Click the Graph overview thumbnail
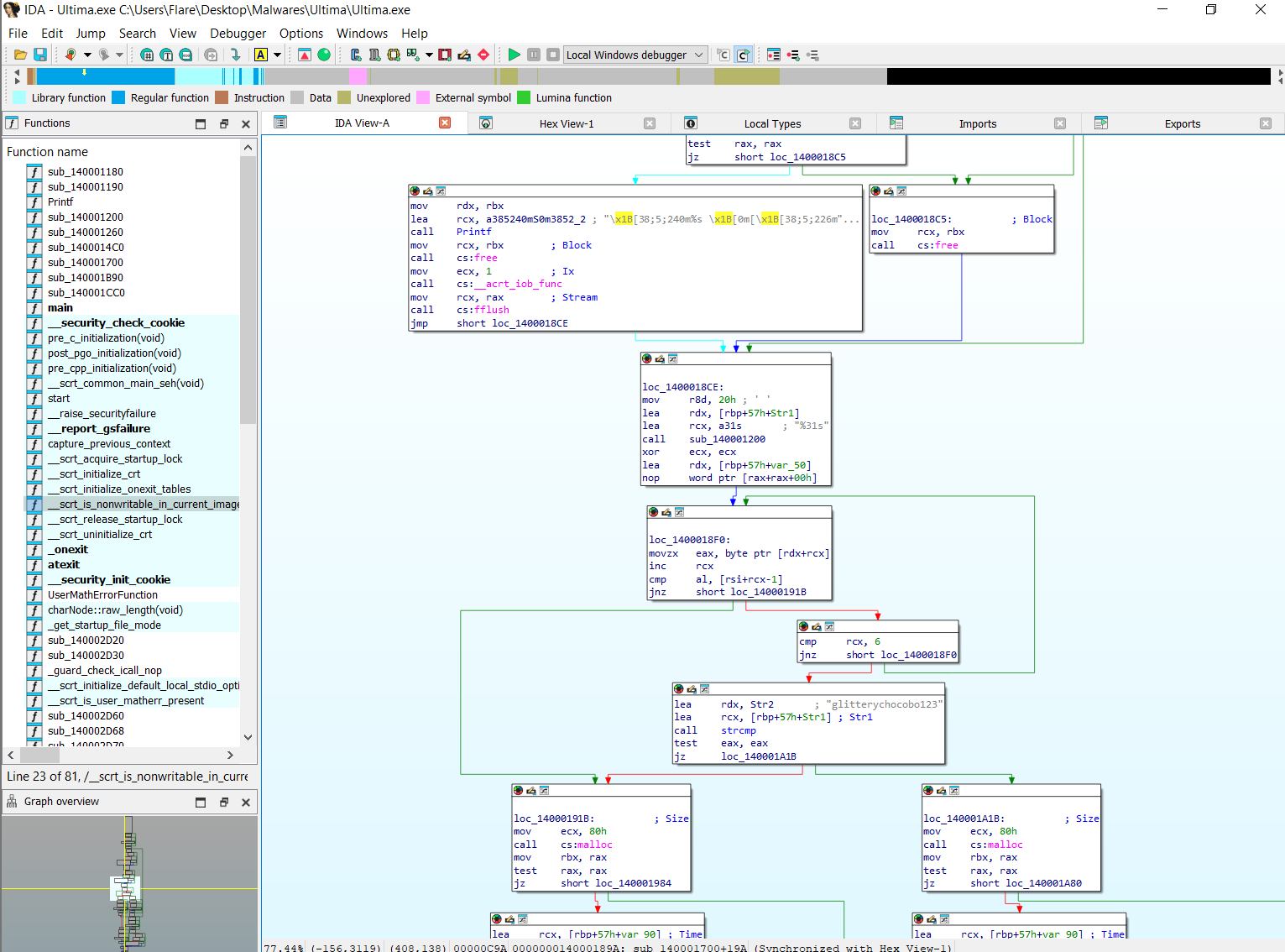1285x952 pixels. pos(129,883)
